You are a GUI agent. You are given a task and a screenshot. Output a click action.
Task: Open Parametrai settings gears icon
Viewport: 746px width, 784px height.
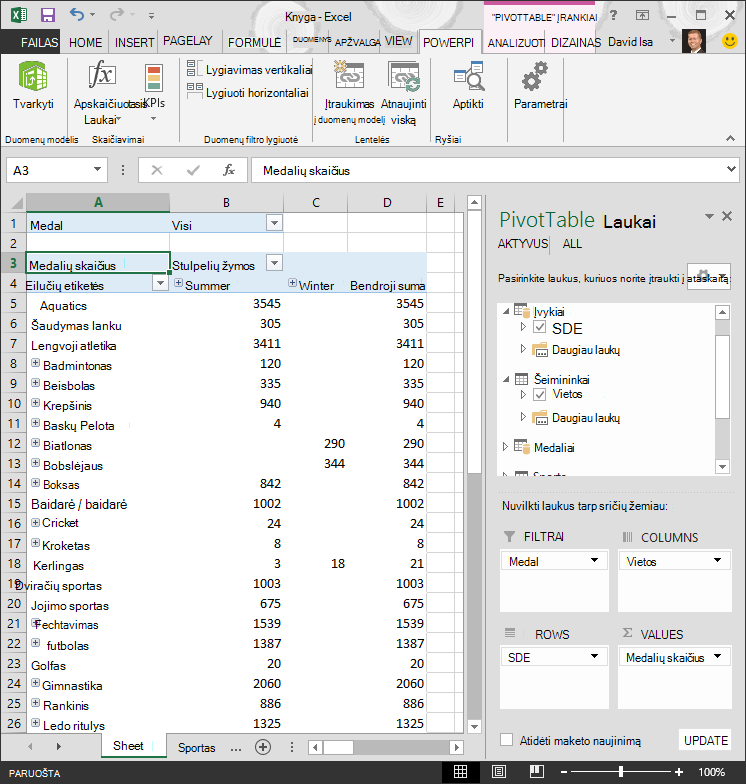(535, 76)
